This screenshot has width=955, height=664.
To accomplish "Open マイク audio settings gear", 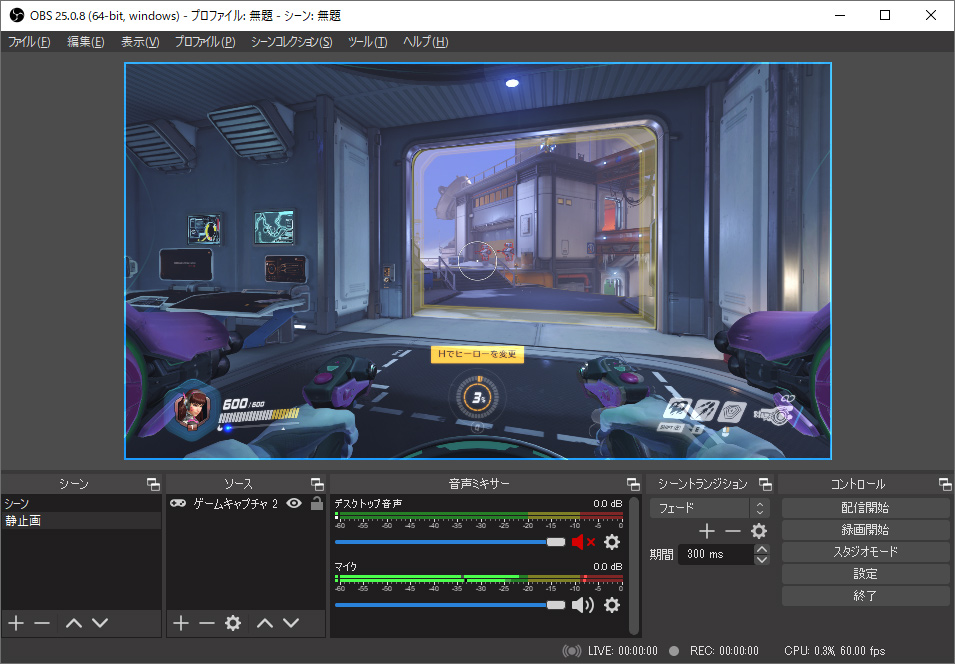I will (x=612, y=605).
